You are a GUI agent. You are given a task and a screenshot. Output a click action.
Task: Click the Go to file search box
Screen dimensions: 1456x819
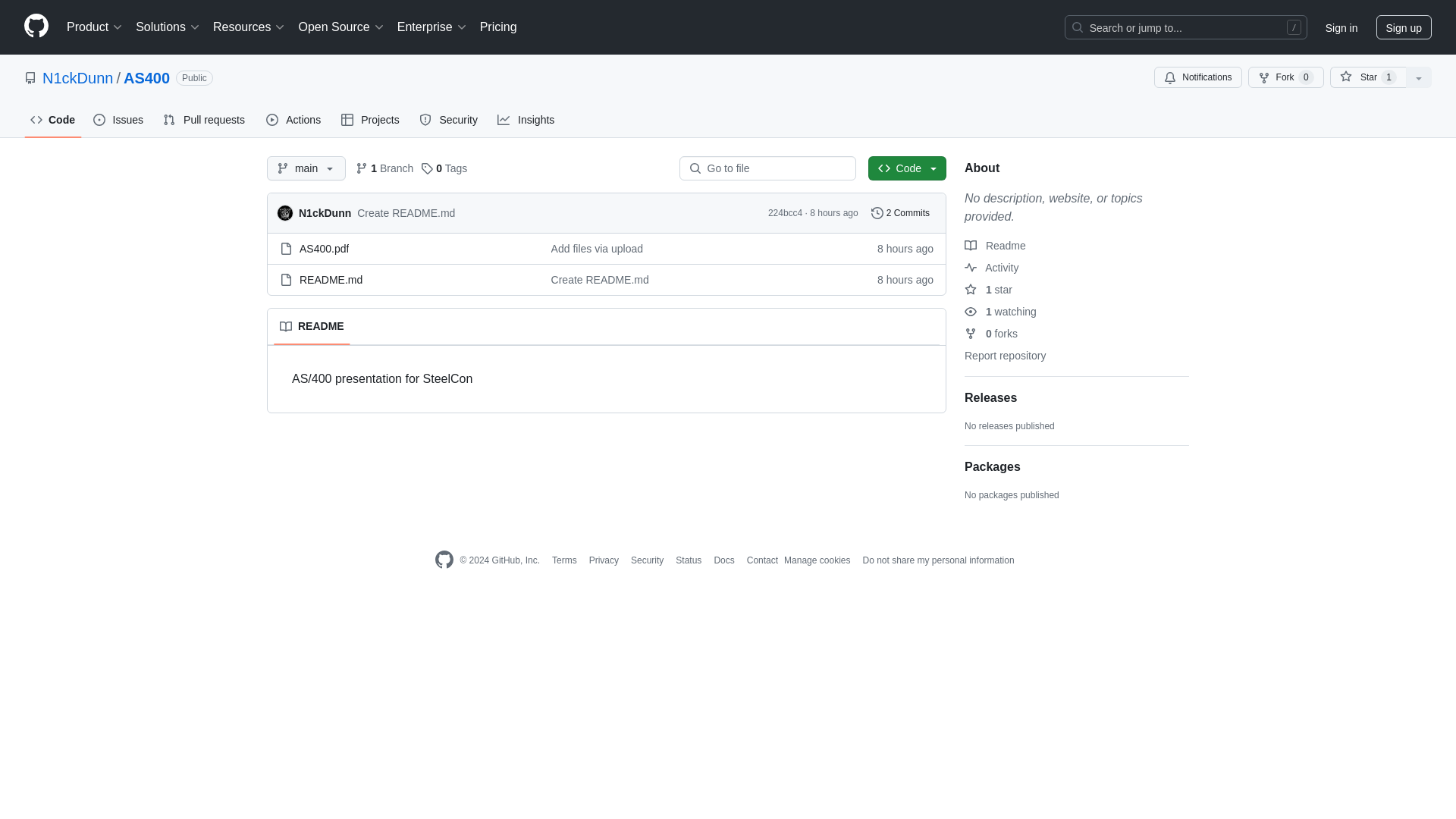tap(767, 168)
